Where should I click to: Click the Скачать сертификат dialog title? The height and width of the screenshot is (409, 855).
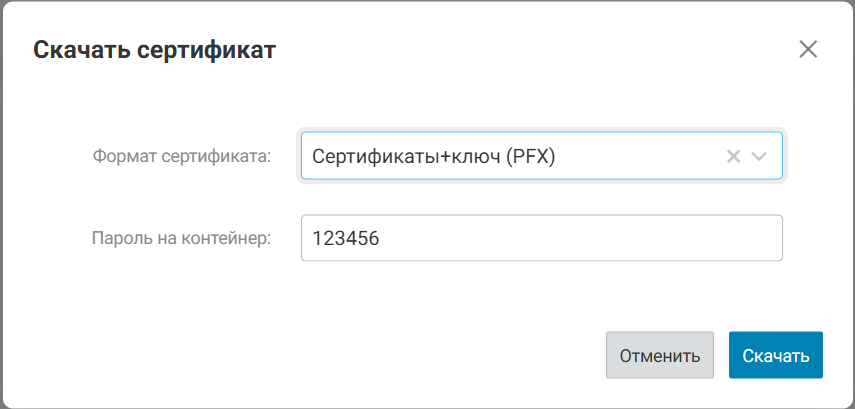(155, 49)
